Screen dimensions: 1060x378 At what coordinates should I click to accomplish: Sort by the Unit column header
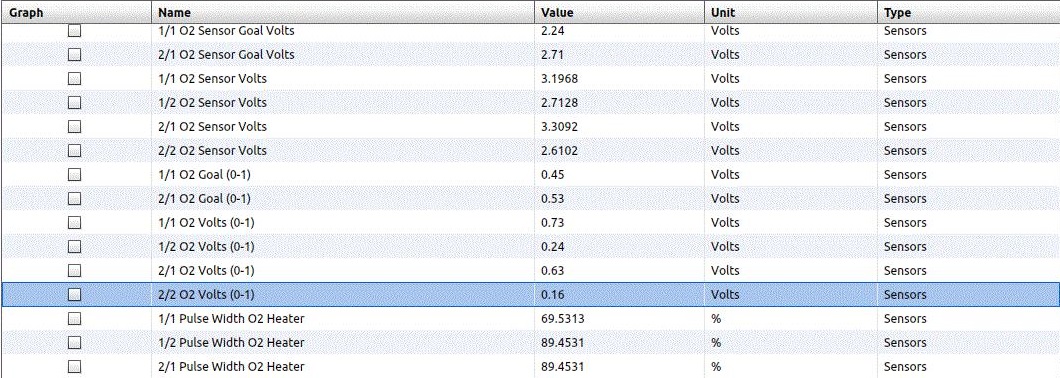coord(791,12)
